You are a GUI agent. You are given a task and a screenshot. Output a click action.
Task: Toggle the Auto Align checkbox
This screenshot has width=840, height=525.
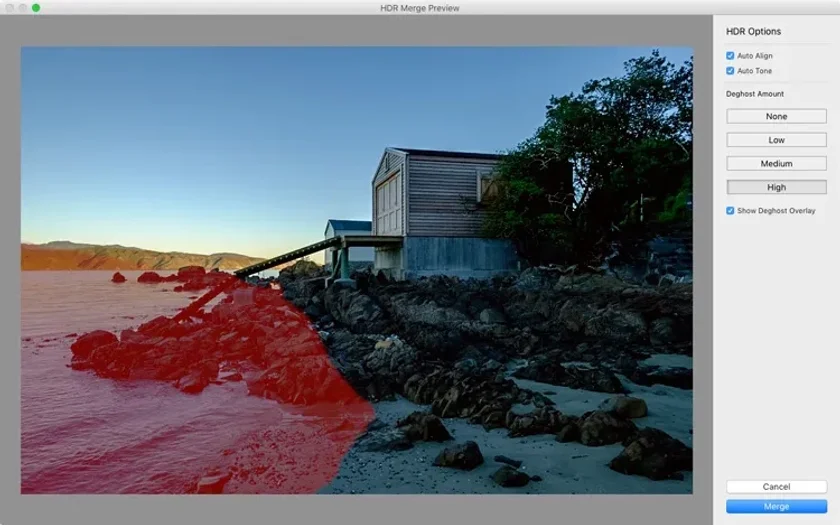tap(730, 56)
